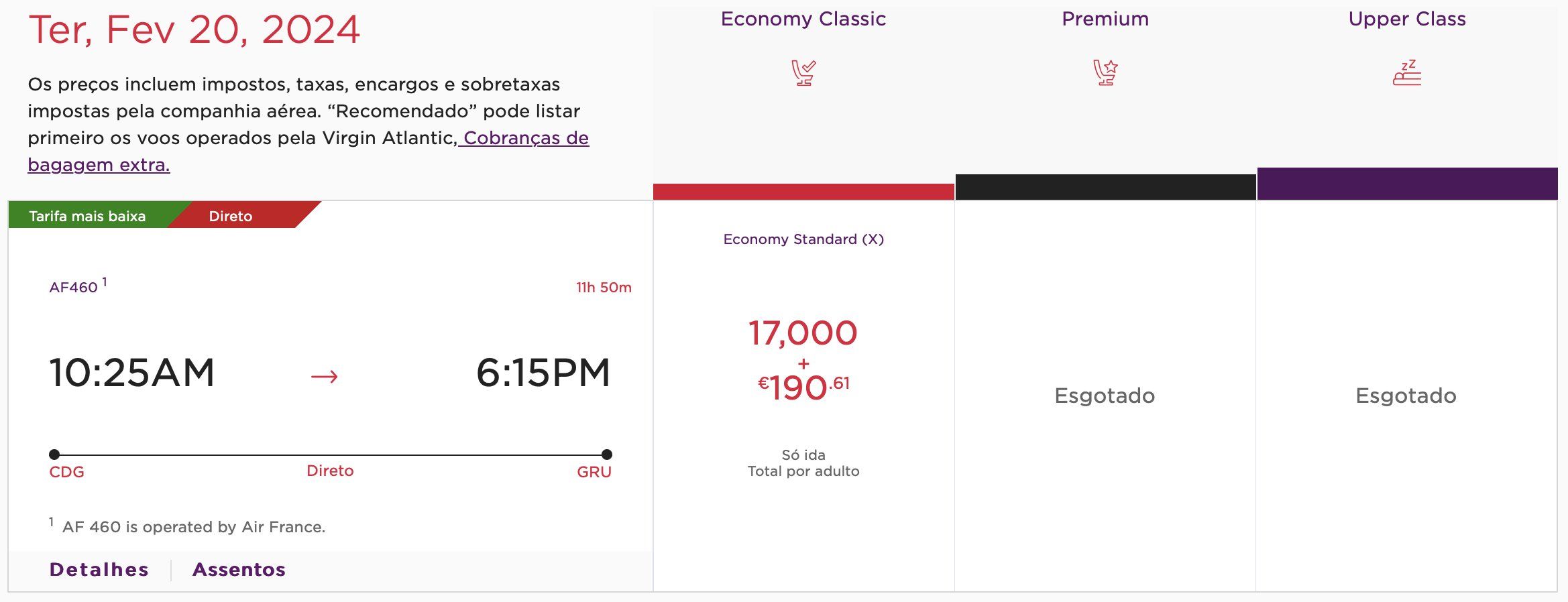Click the AF460 flight number

(x=74, y=288)
